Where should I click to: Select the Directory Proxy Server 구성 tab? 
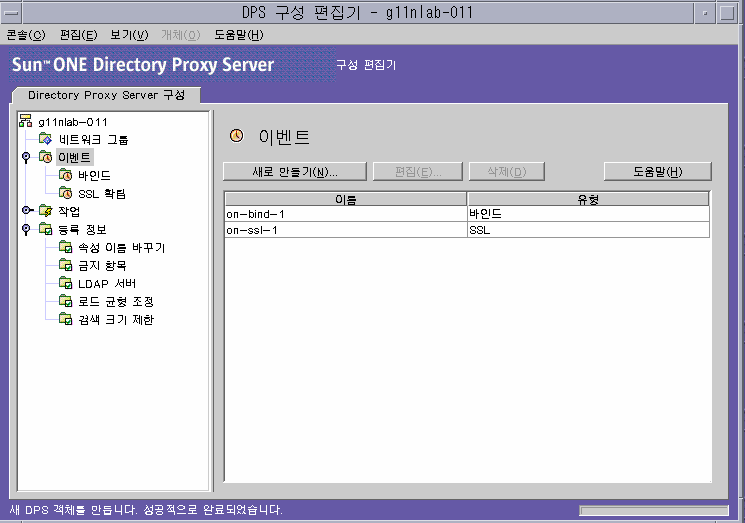point(106,95)
